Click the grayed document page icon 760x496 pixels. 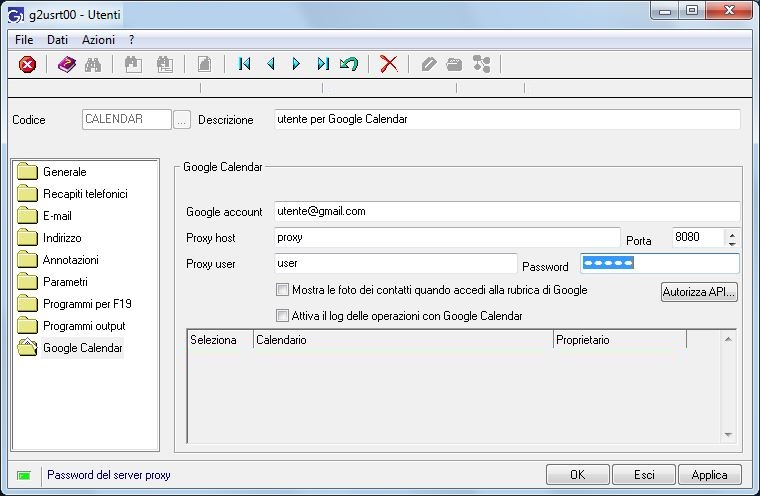pyautogui.click(x=205, y=64)
